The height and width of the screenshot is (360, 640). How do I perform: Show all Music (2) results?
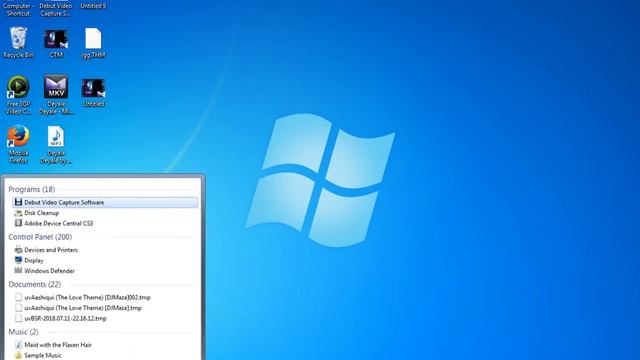click(x=23, y=332)
